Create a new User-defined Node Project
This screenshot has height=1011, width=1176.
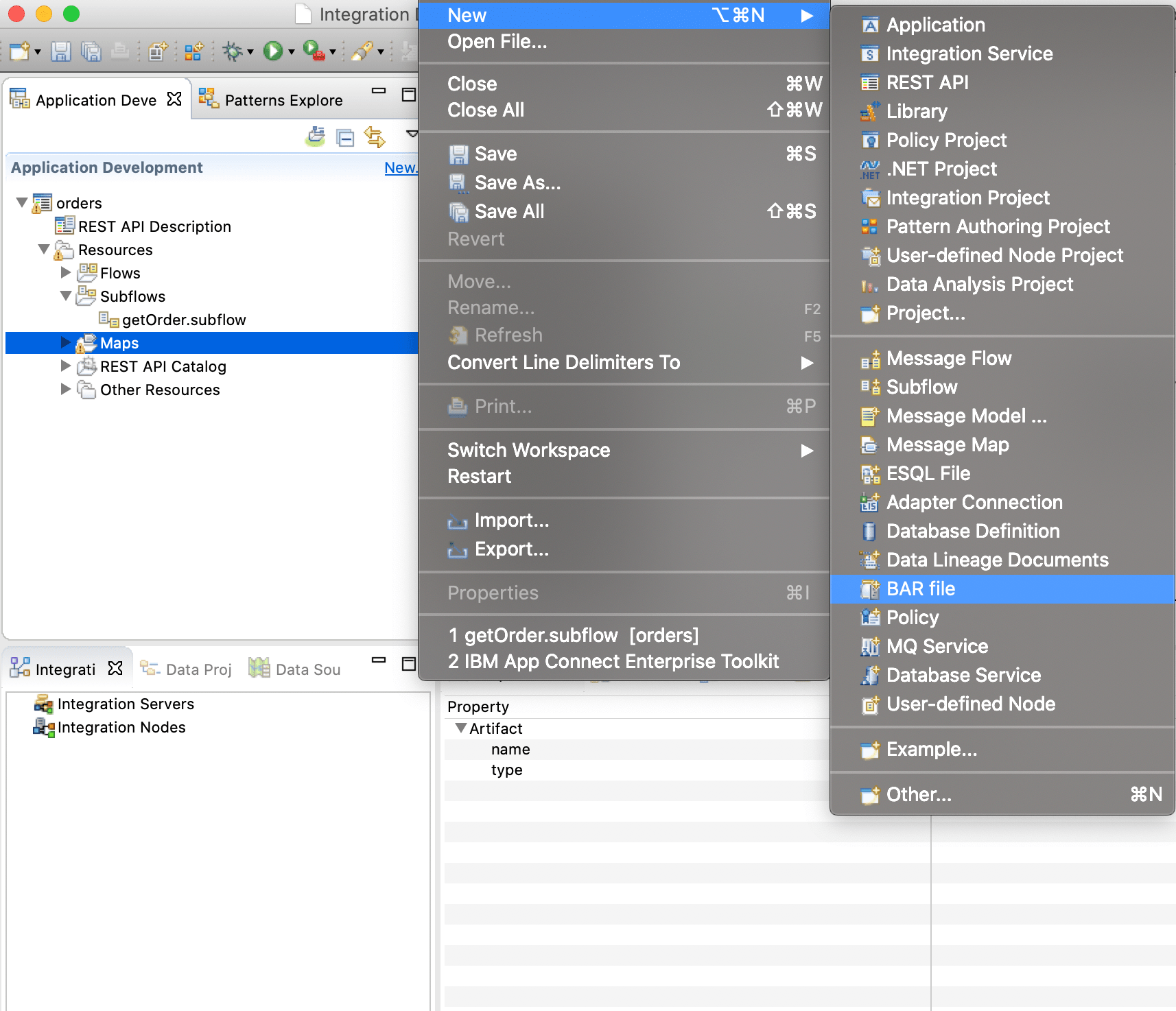[x=1002, y=256]
